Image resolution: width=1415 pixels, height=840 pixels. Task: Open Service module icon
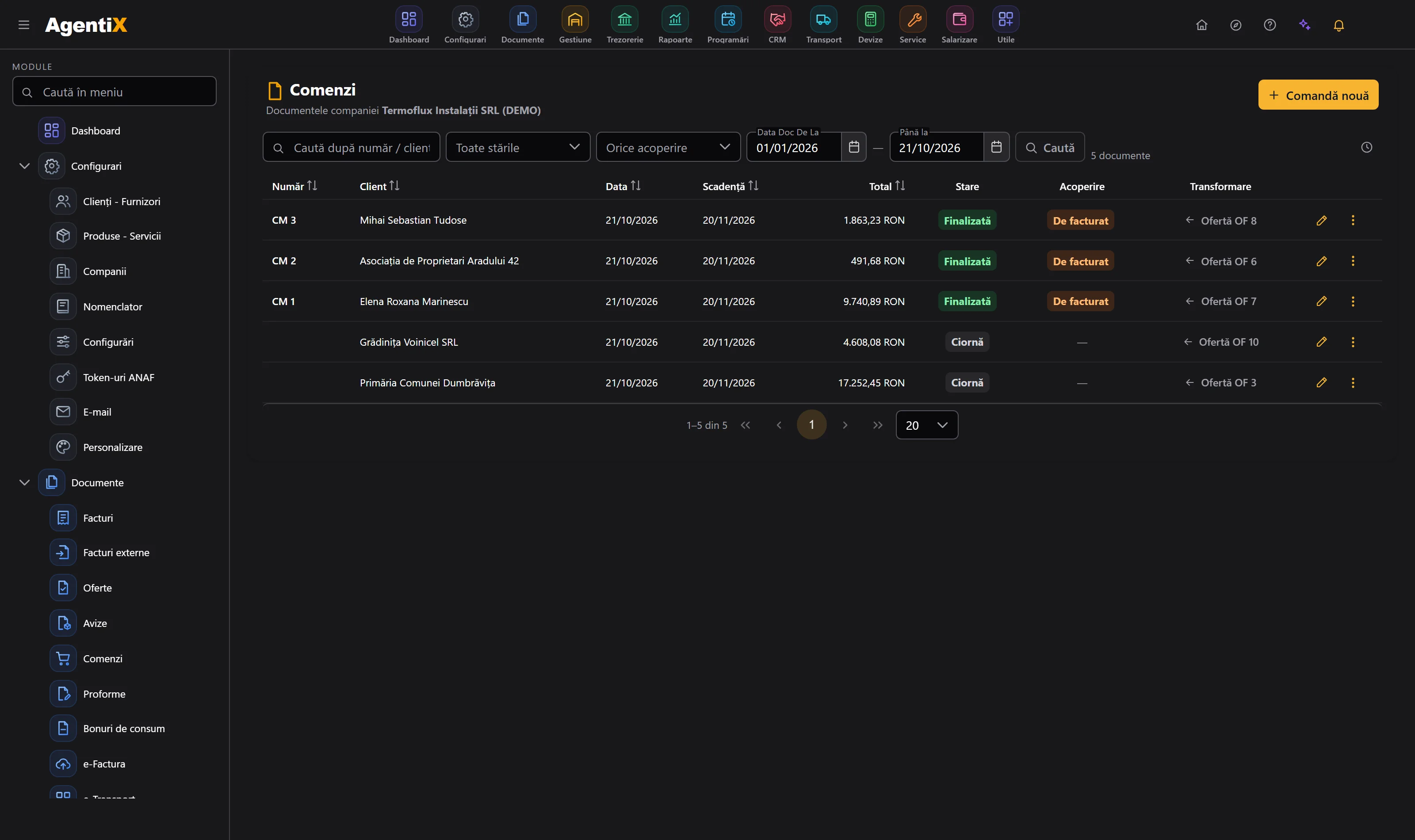[912, 20]
